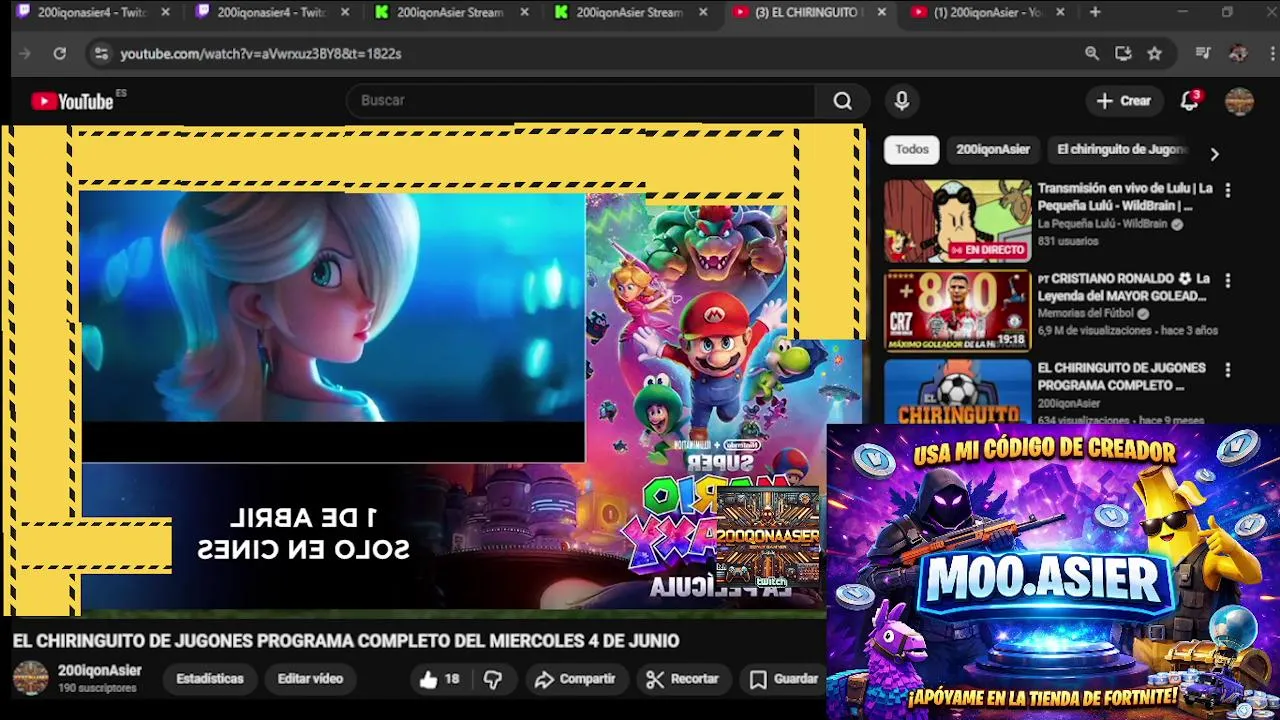Open options menu for Cristiano Ronaldo video
This screenshot has height=720, width=1280.
point(1228,281)
